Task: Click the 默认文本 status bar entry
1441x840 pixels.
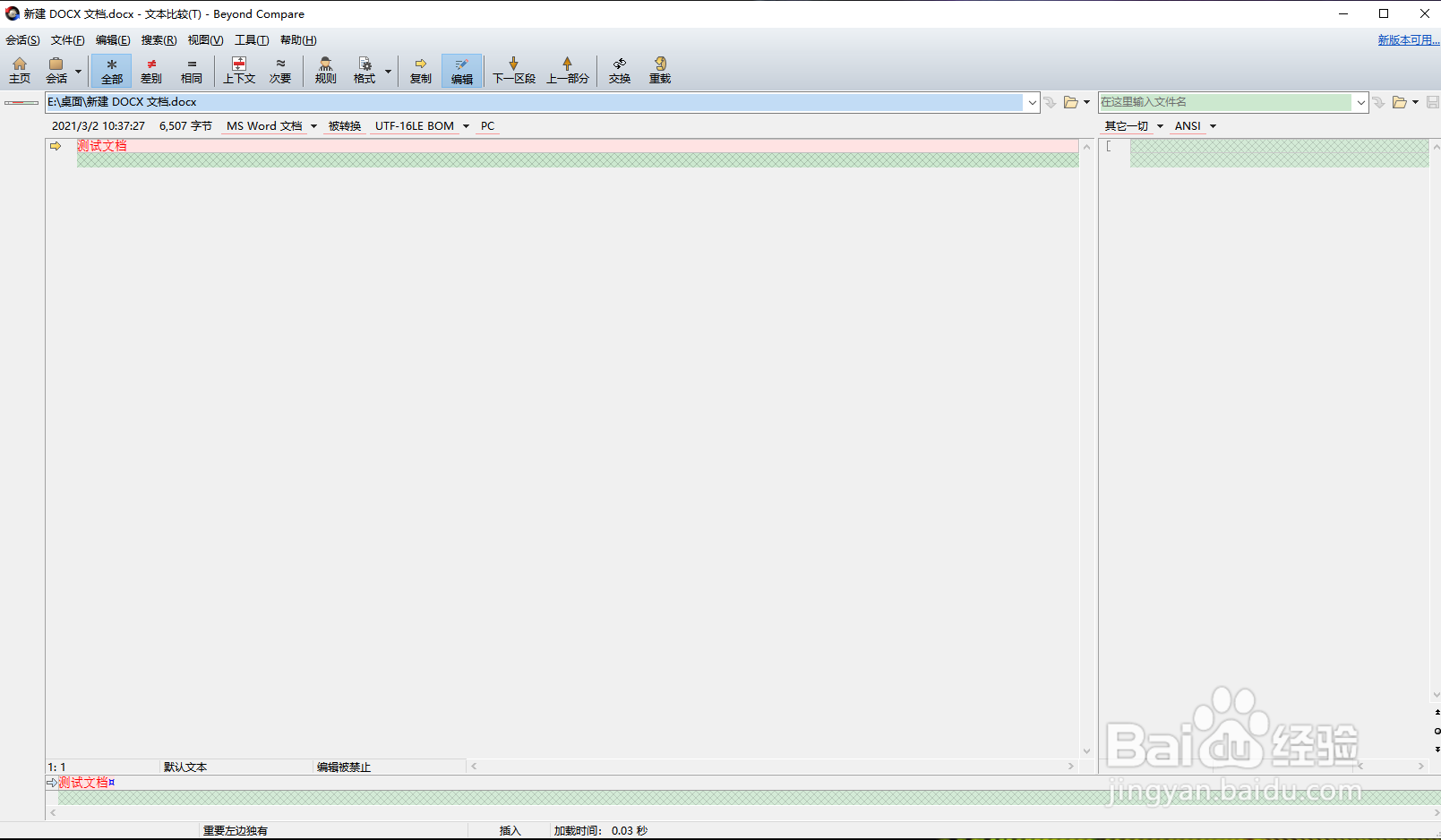Action: pyautogui.click(x=185, y=767)
